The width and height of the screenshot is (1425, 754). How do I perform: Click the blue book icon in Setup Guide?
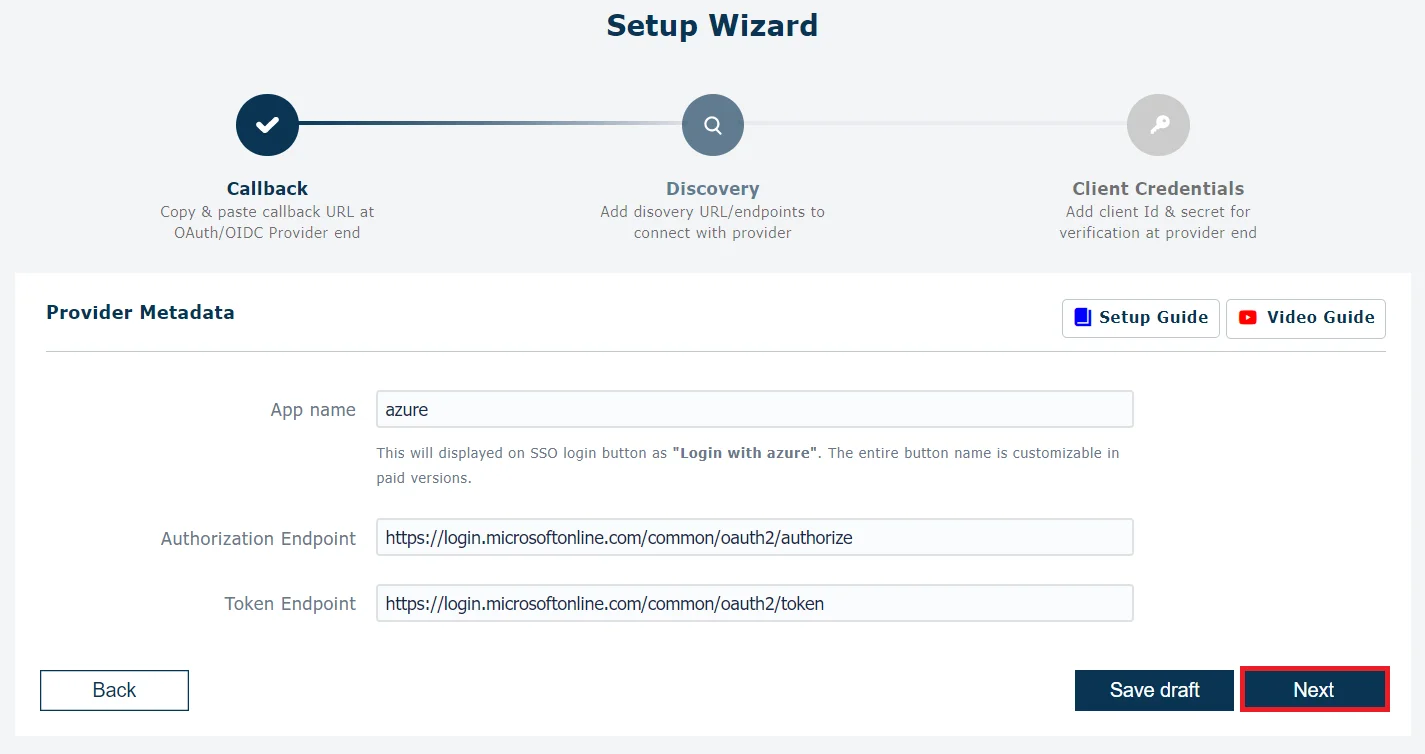coord(1082,317)
